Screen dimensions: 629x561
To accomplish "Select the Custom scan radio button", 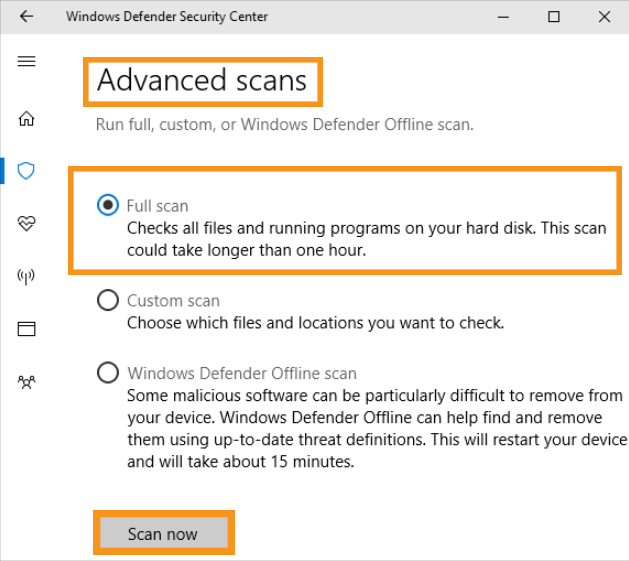I will [x=108, y=300].
